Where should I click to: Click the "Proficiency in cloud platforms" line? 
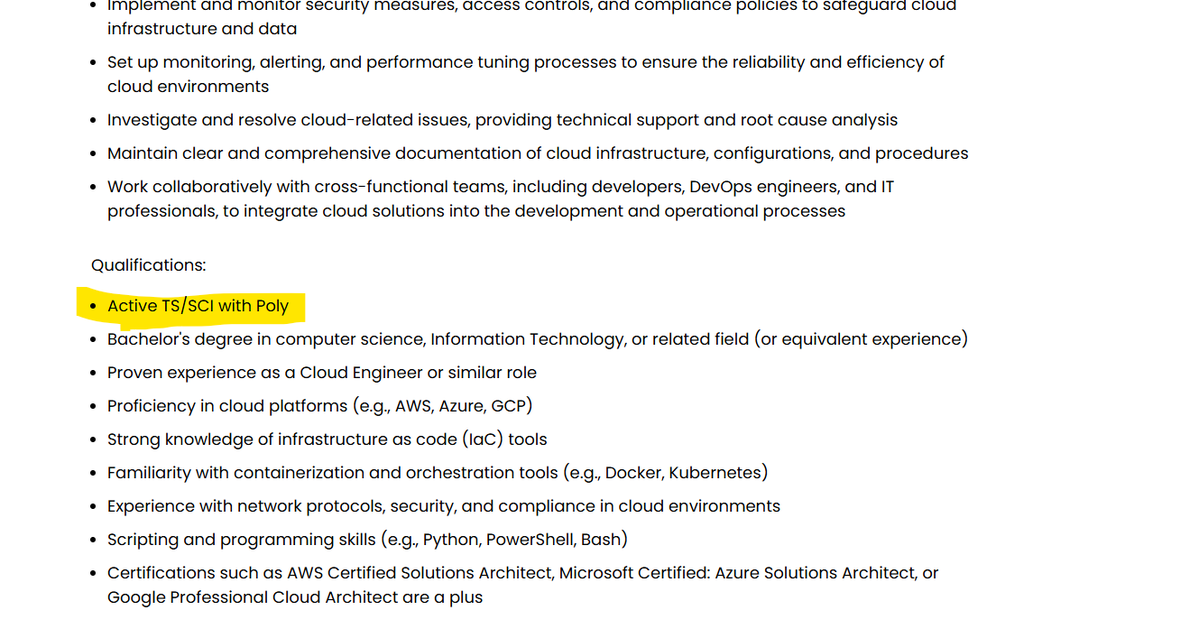pyautogui.click(x=320, y=406)
